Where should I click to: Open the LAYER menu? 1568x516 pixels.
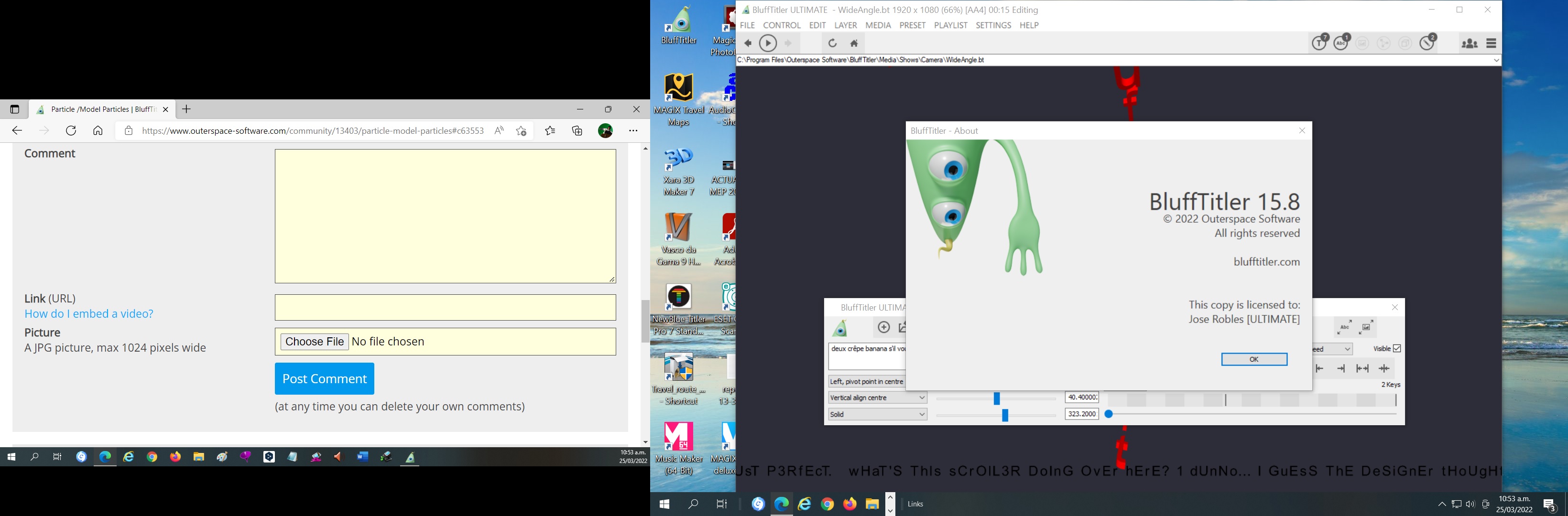(846, 25)
